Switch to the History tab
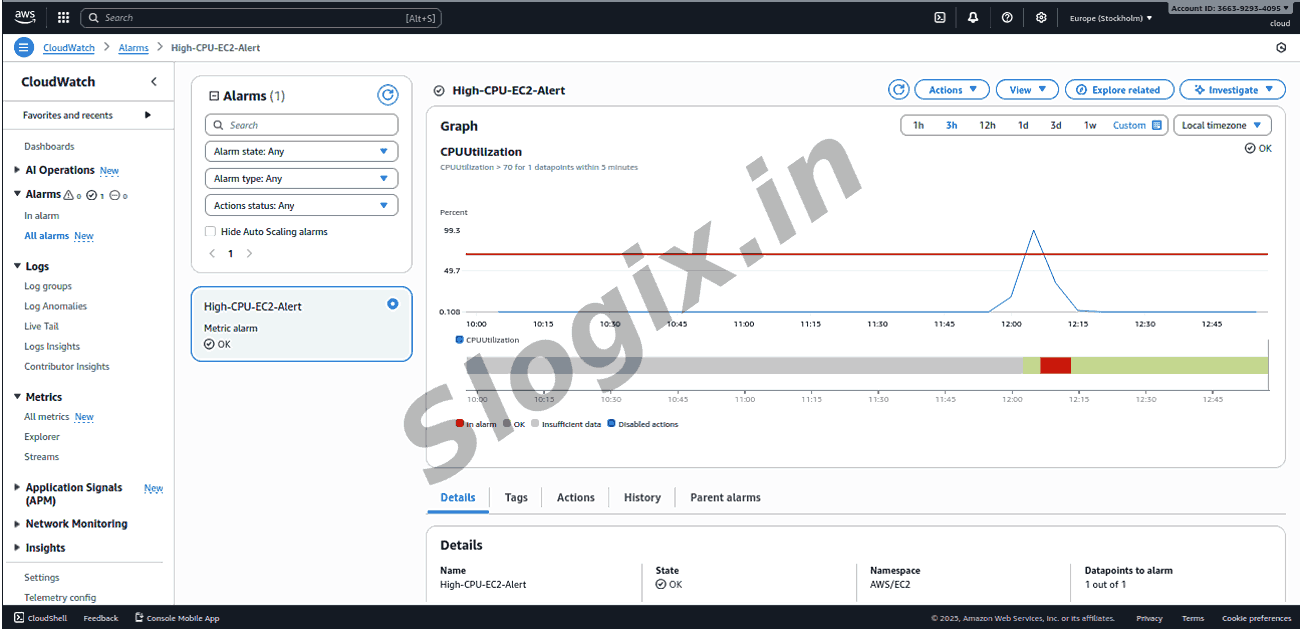 click(x=642, y=498)
